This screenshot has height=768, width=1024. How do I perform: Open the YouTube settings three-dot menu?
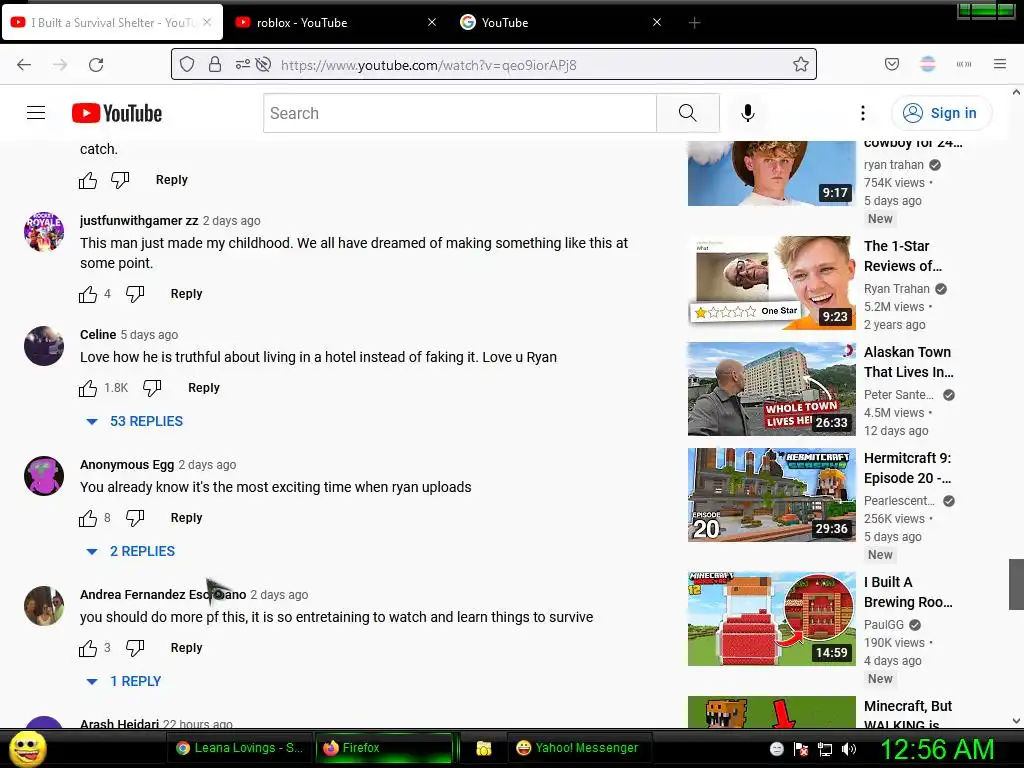click(x=863, y=113)
